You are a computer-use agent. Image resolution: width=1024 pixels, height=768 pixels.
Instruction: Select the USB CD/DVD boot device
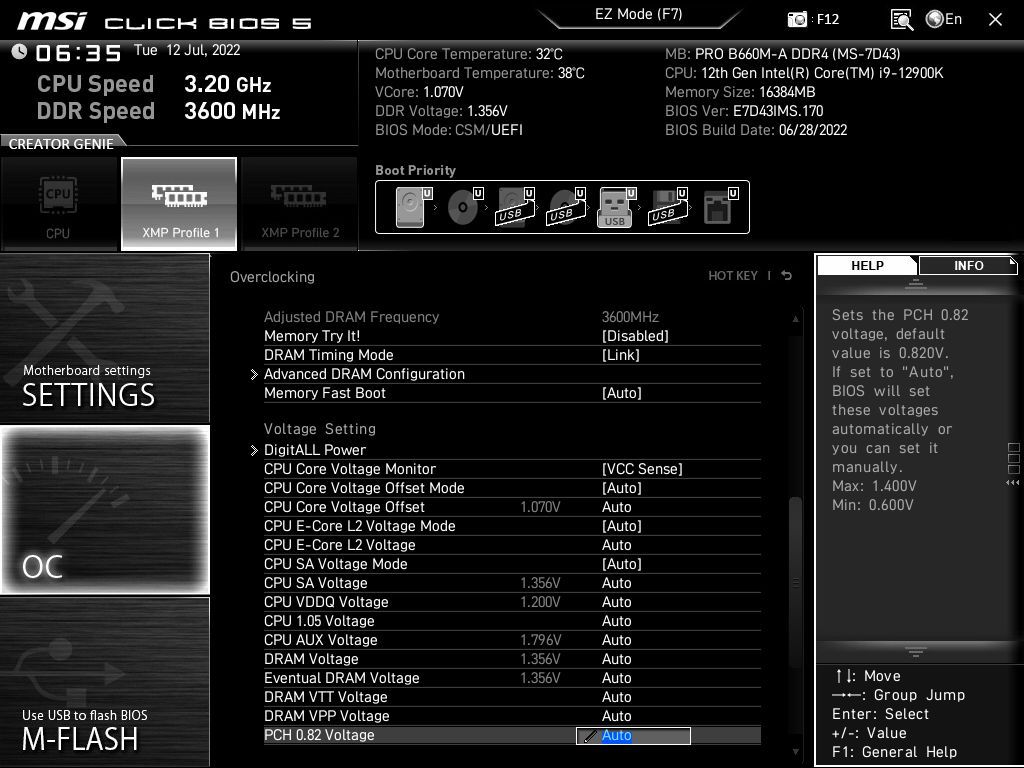[567, 207]
